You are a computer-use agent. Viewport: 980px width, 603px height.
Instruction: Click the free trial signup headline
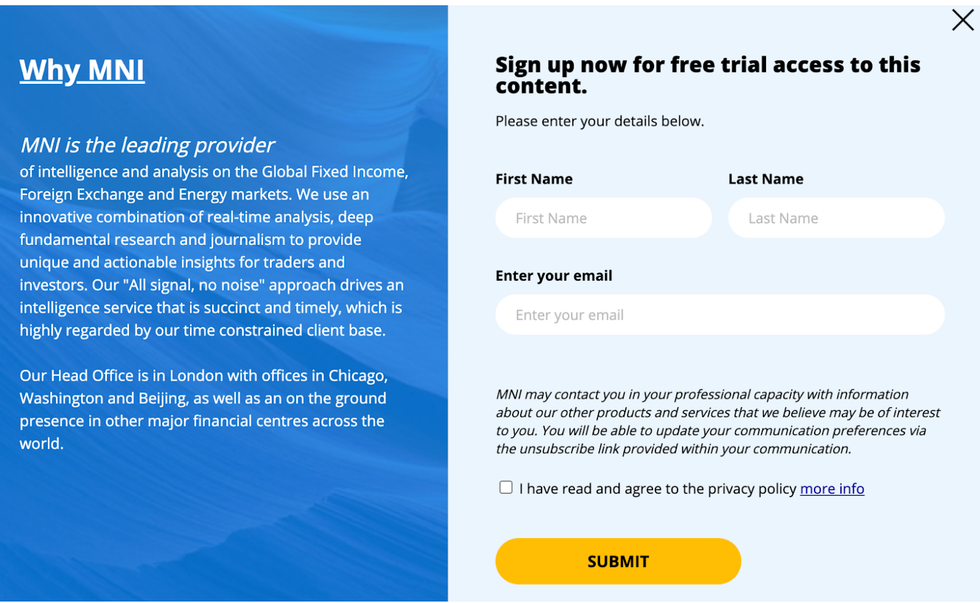708,75
